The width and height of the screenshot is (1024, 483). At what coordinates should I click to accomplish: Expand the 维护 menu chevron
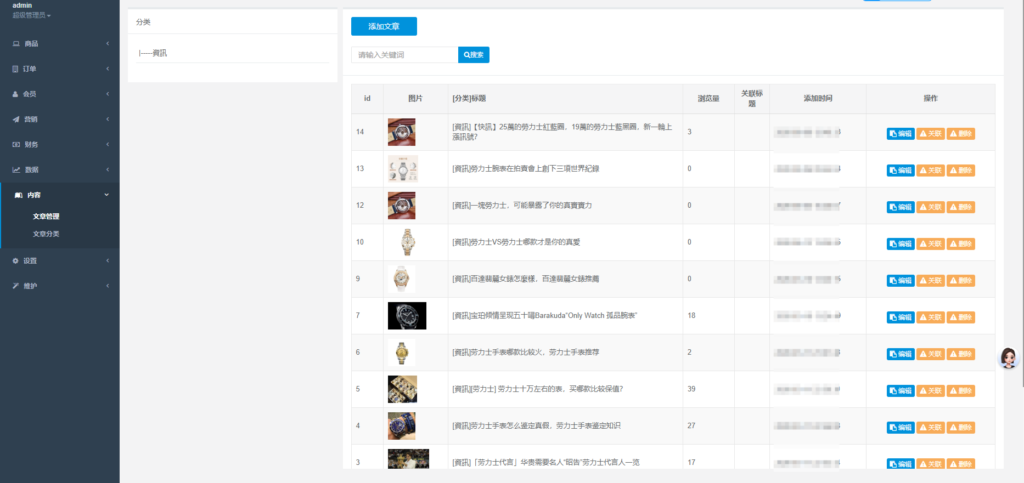point(107,286)
